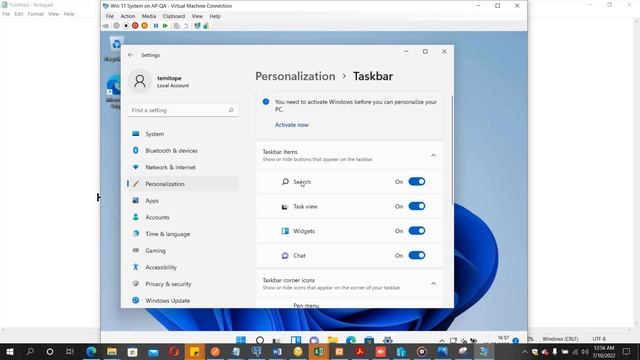Show hidden icons in the host system tray
The image size is (640, 360).
point(524,351)
